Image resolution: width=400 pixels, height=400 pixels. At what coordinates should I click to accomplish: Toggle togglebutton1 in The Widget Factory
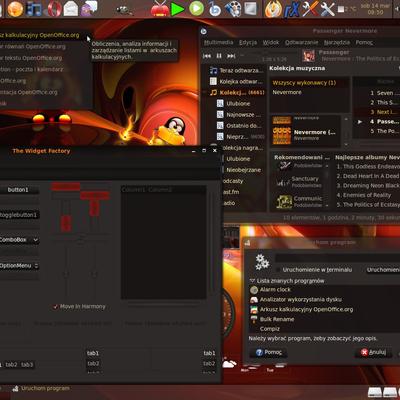click(19, 215)
